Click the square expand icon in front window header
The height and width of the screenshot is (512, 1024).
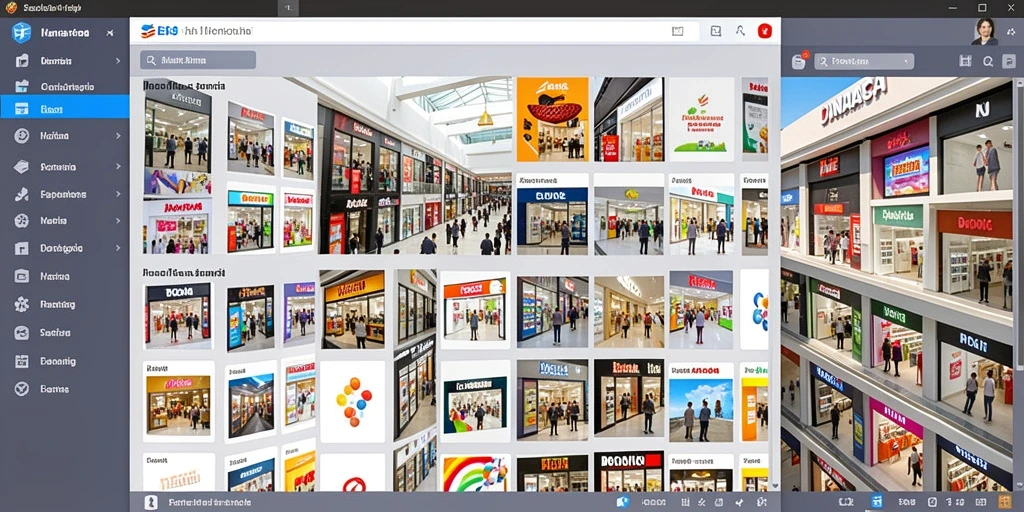[x=716, y=31]
